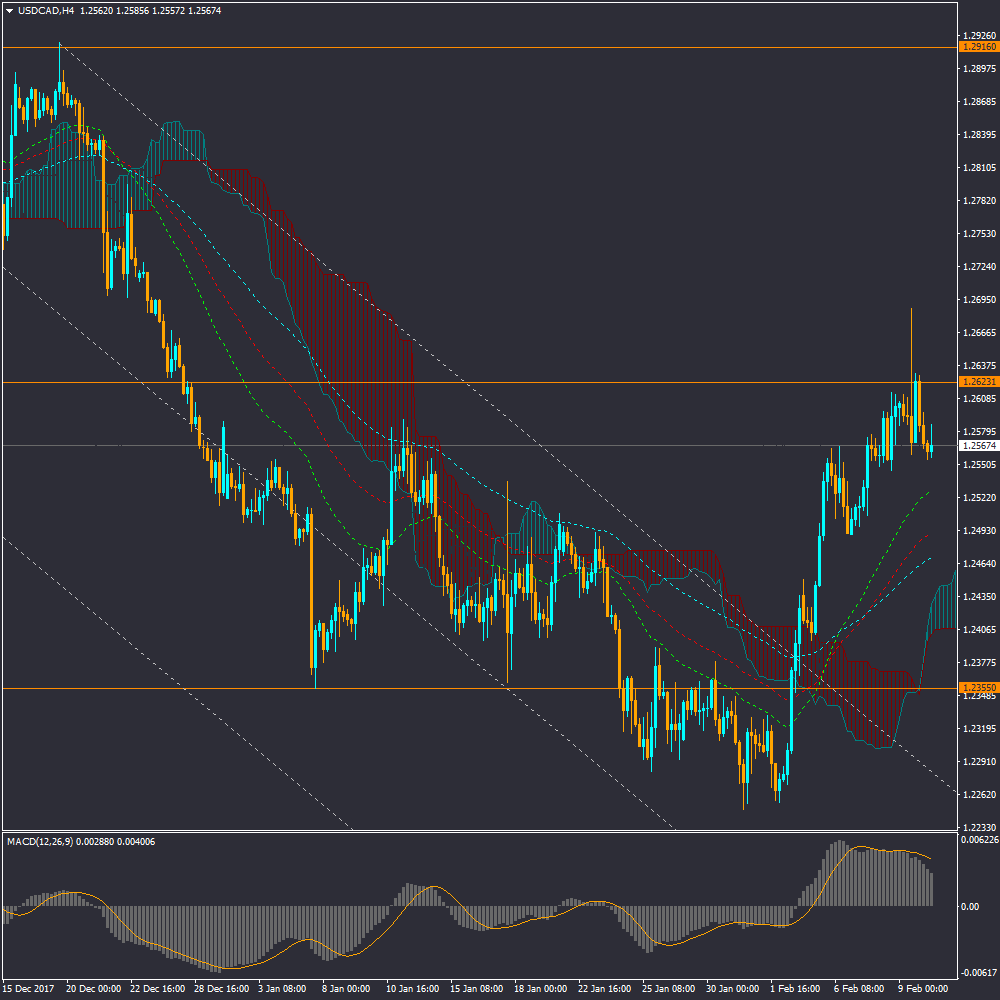Click the current price label 1.25674
1000x1000 pixels.
977,446
